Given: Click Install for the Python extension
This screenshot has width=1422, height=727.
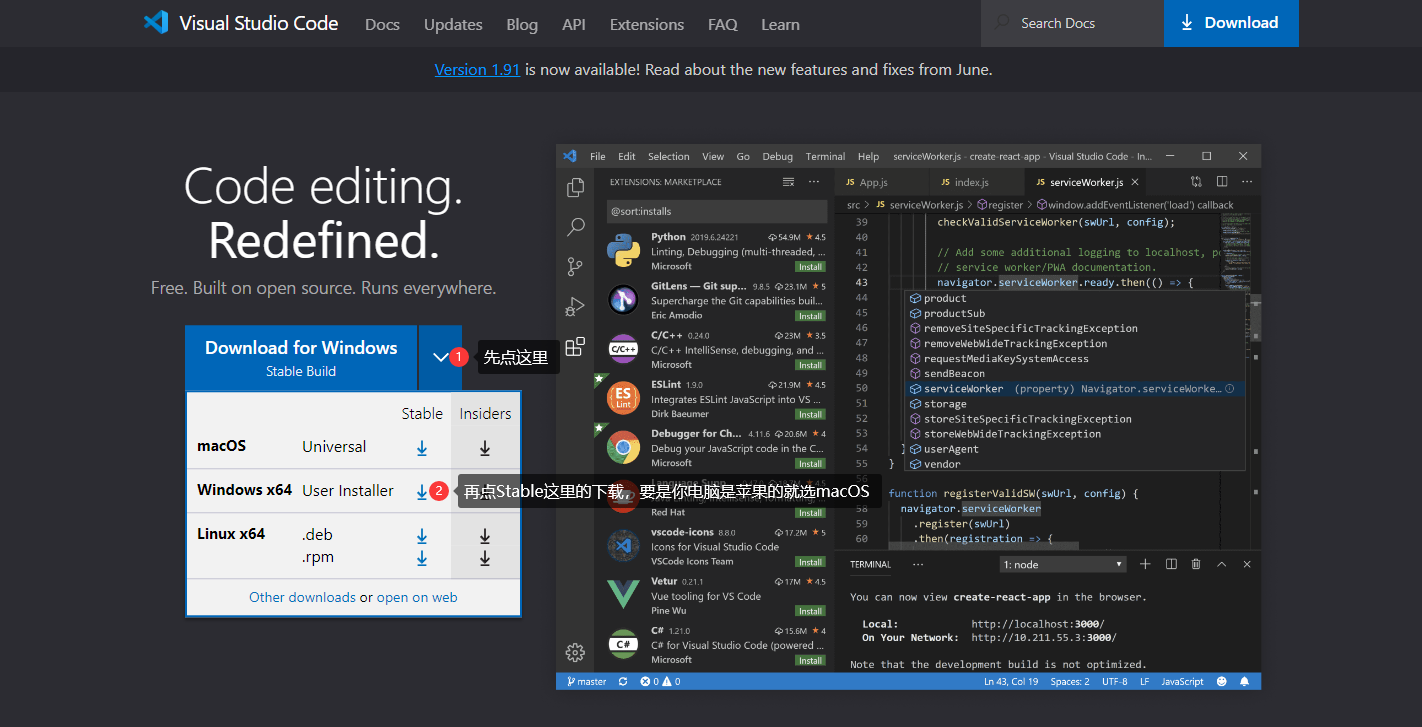Looking at the screenshot, I should [x=810, y=267].
